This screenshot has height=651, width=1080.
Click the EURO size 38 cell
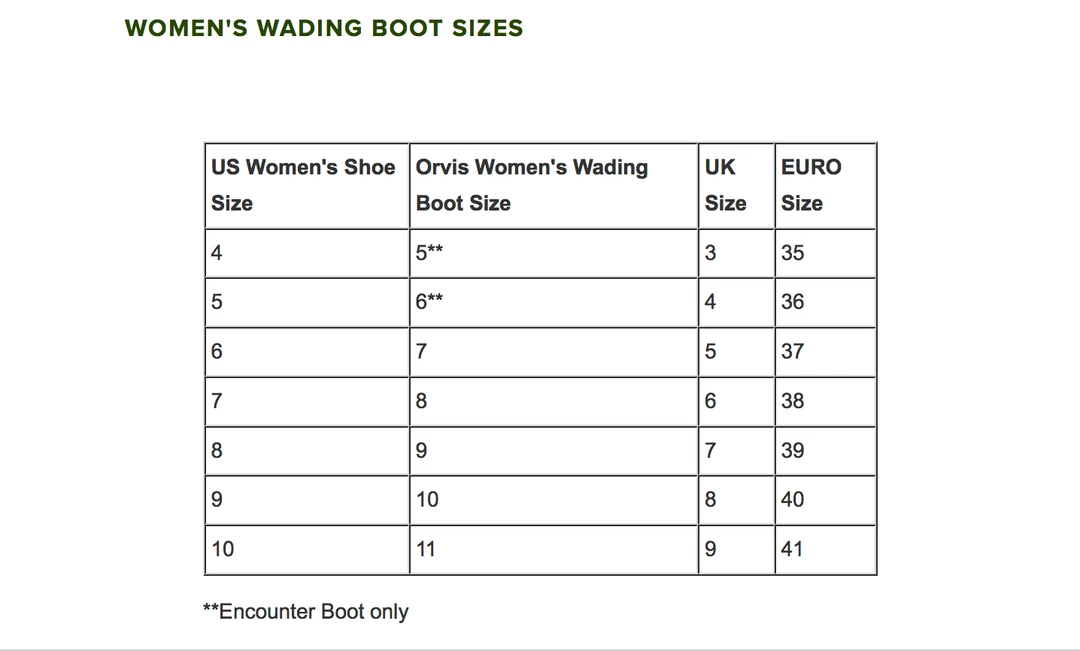point(793,401)
